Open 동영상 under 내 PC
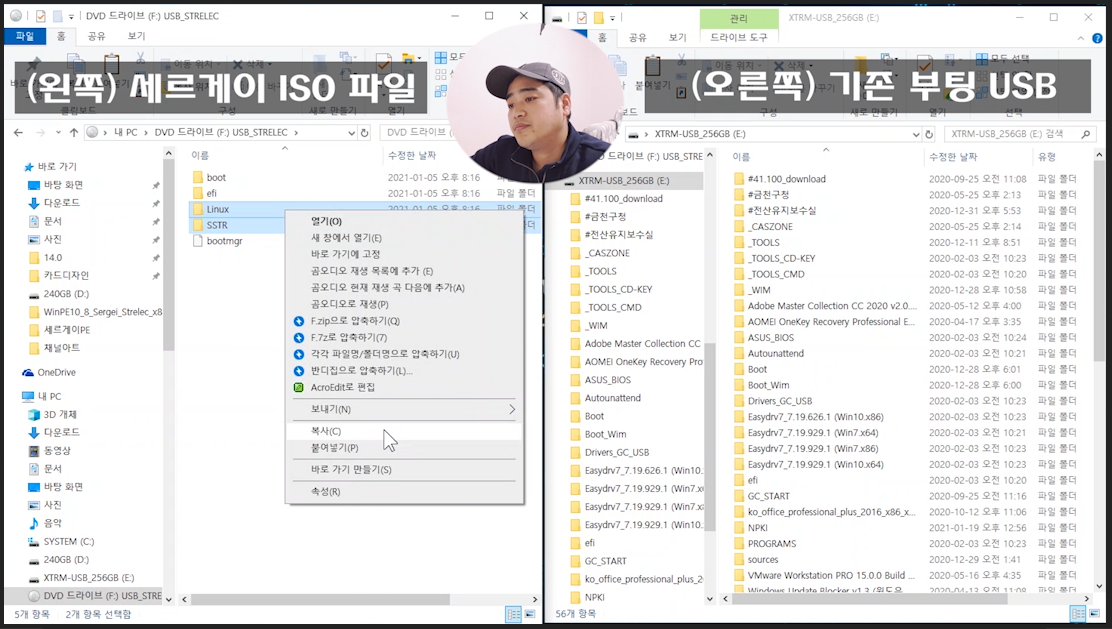This screenshot has height=629, width=1112. 57,451
